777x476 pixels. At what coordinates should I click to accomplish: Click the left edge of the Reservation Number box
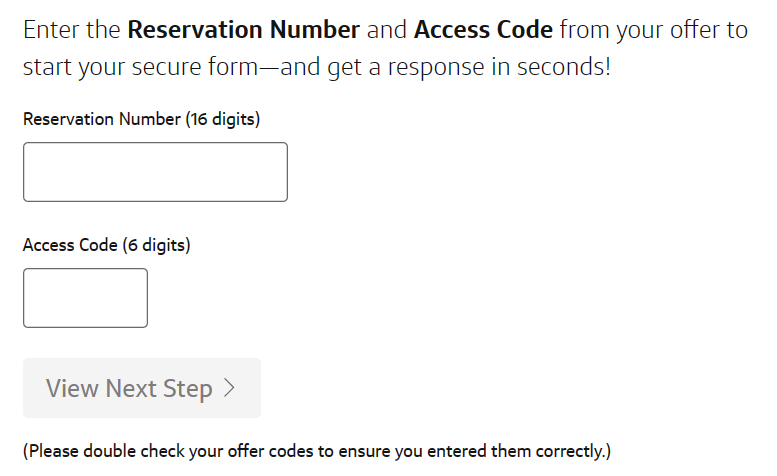[30, 172]
